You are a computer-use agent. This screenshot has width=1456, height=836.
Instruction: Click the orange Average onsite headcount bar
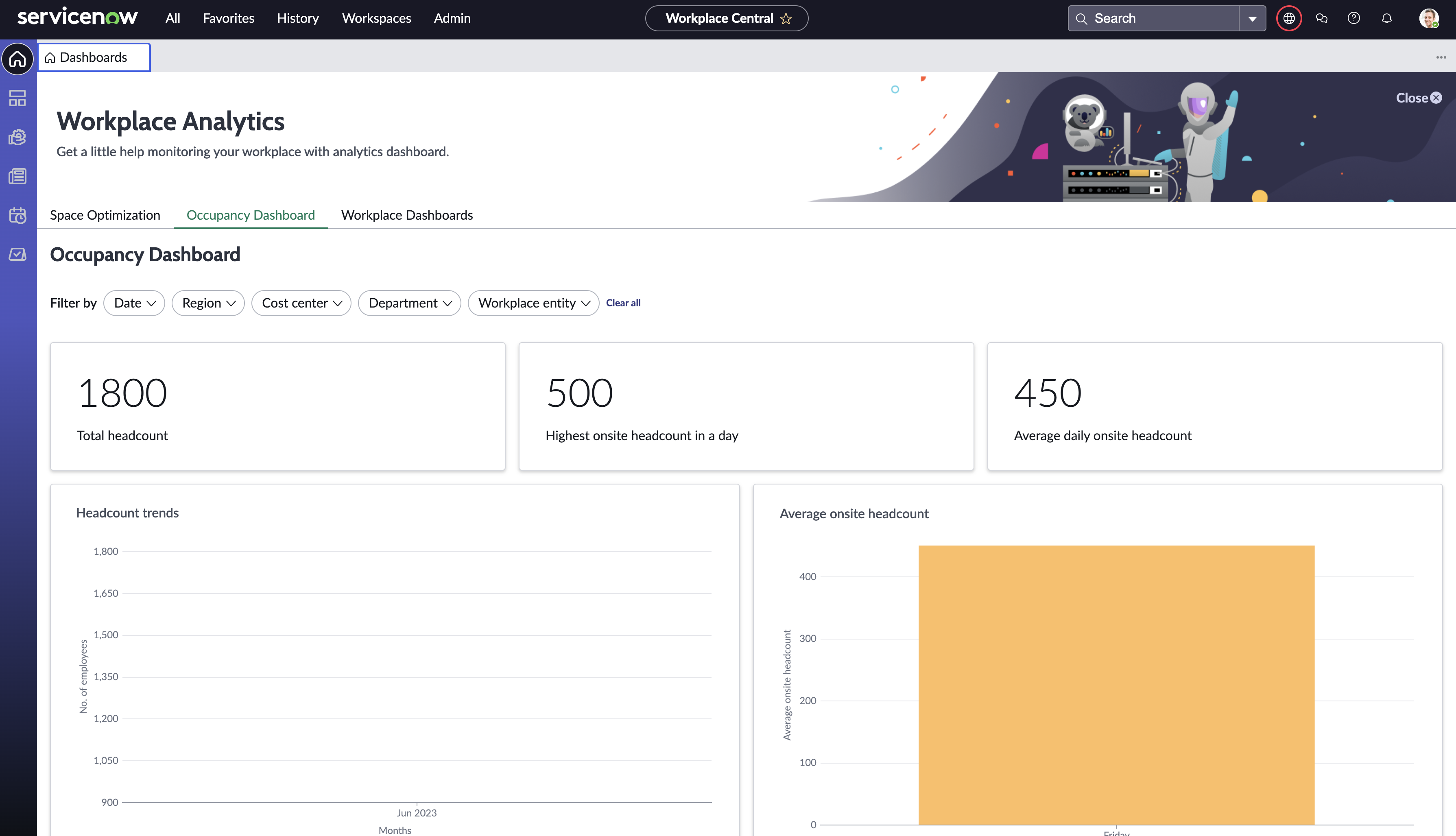point(1116,685)
